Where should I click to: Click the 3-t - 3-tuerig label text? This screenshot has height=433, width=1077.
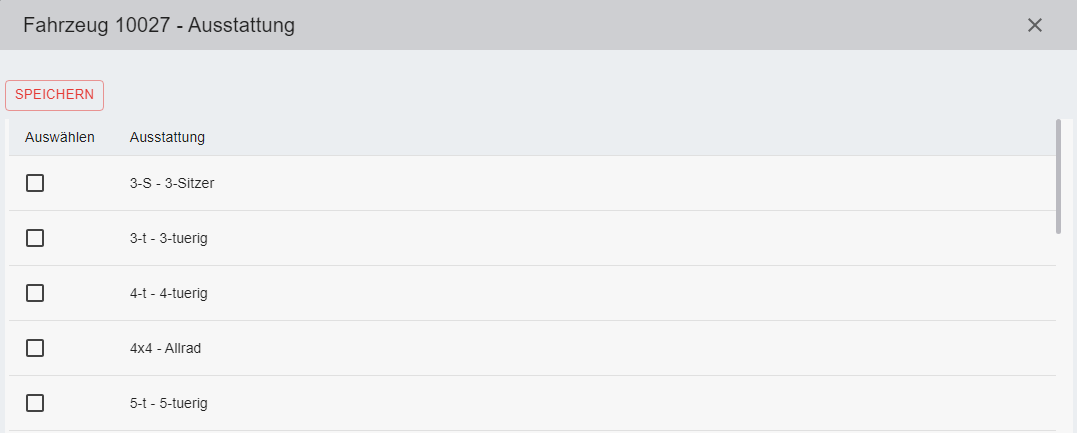pyautogui.click(x=168, y=238)
